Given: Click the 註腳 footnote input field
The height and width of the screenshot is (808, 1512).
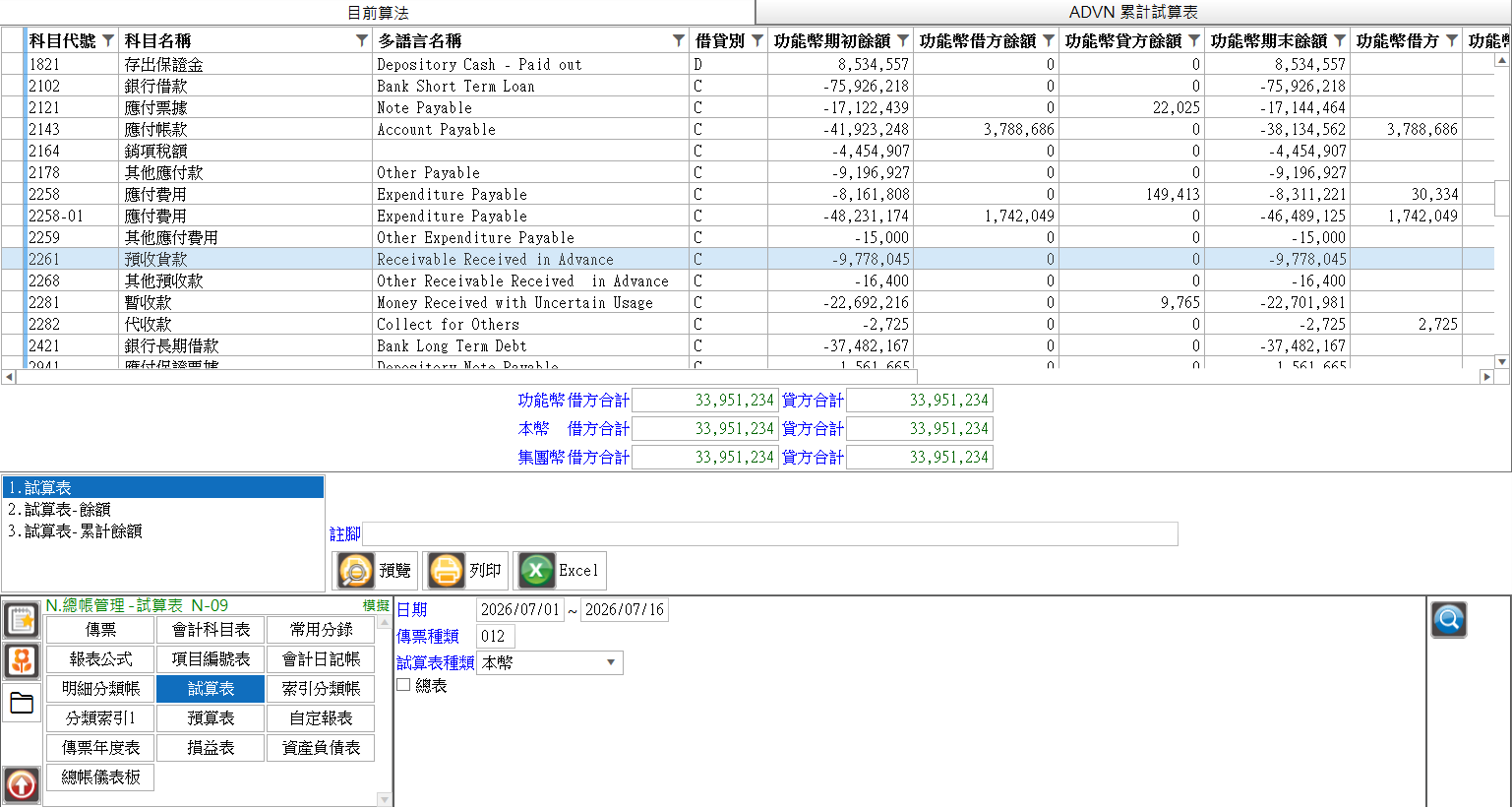Looking at the screenshot, I should point(770,533).
